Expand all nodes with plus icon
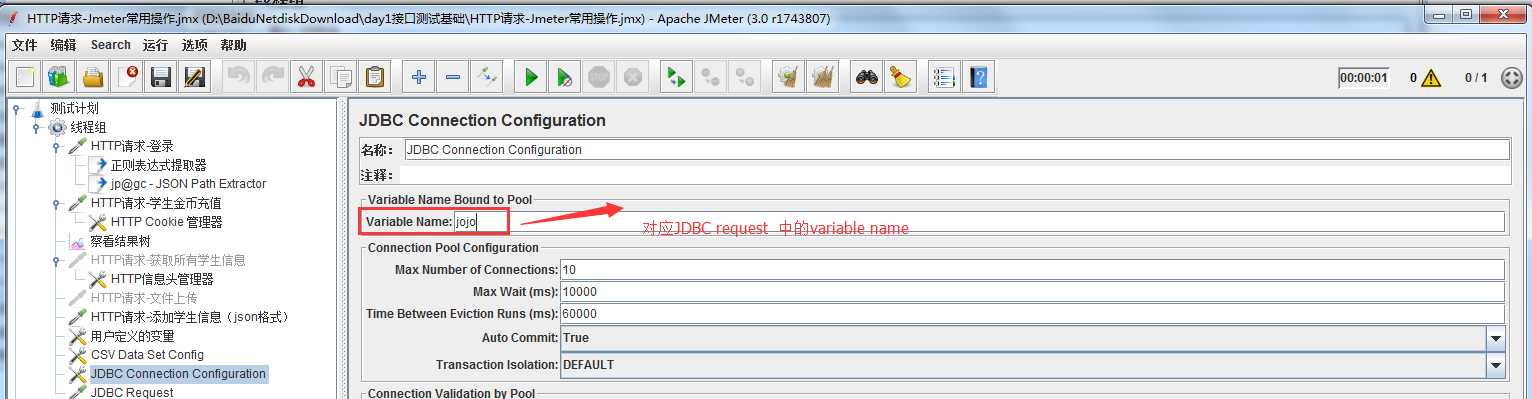This screenshot has height=399, width=1532. tap(419, 77)
